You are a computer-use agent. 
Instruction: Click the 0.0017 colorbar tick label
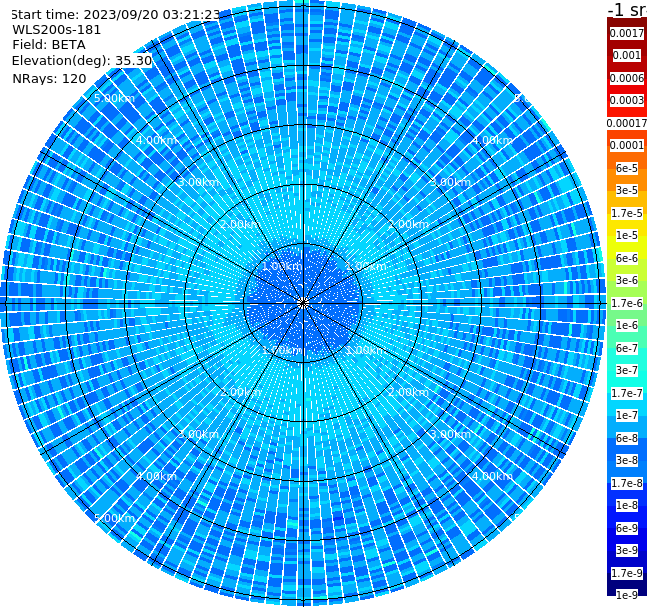pyautogui.click(x=627, y=33)
